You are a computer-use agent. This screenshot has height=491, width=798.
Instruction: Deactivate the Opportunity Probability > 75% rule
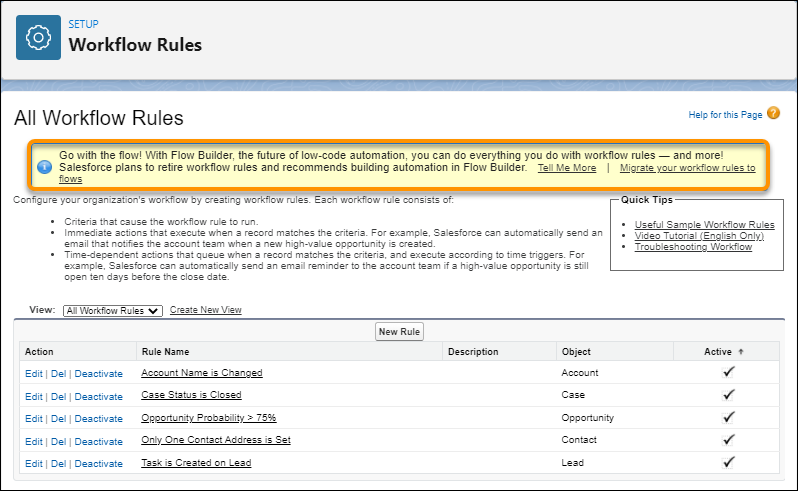tap(98, 419)
